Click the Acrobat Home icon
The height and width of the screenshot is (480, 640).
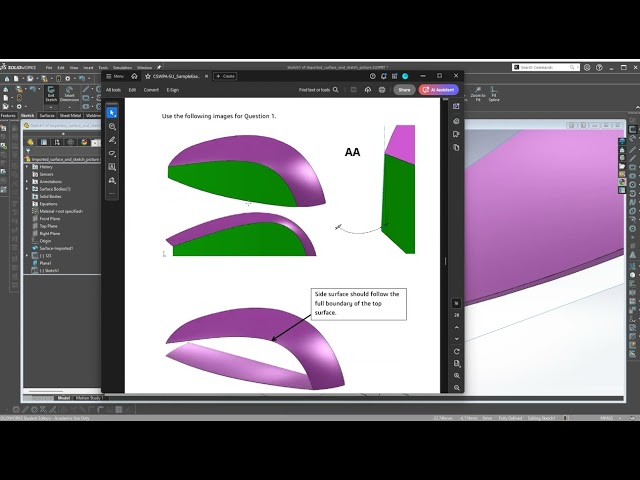pyautogui.click(x=134, y=76)
